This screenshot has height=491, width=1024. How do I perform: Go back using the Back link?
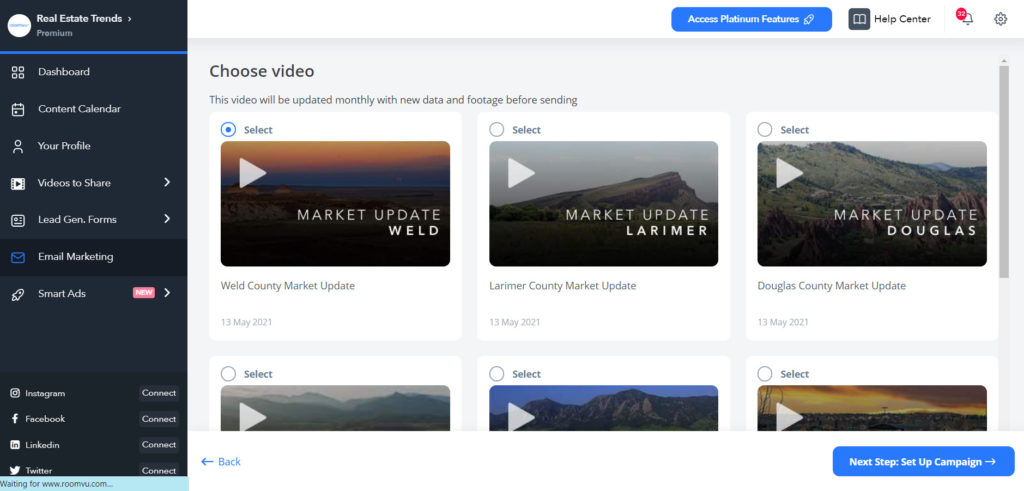(x=221, y=462)
